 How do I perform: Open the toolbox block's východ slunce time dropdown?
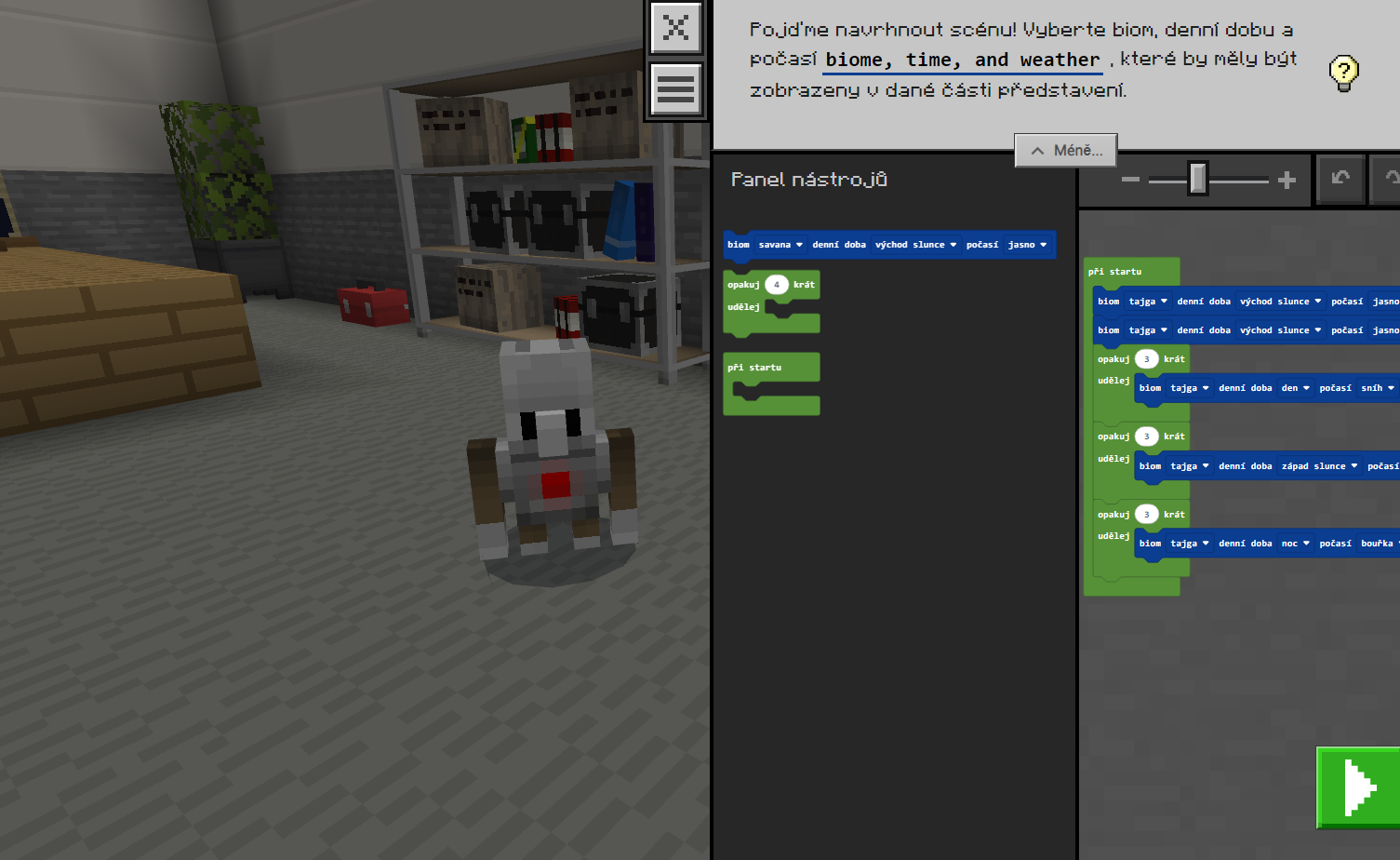point(915,245)
